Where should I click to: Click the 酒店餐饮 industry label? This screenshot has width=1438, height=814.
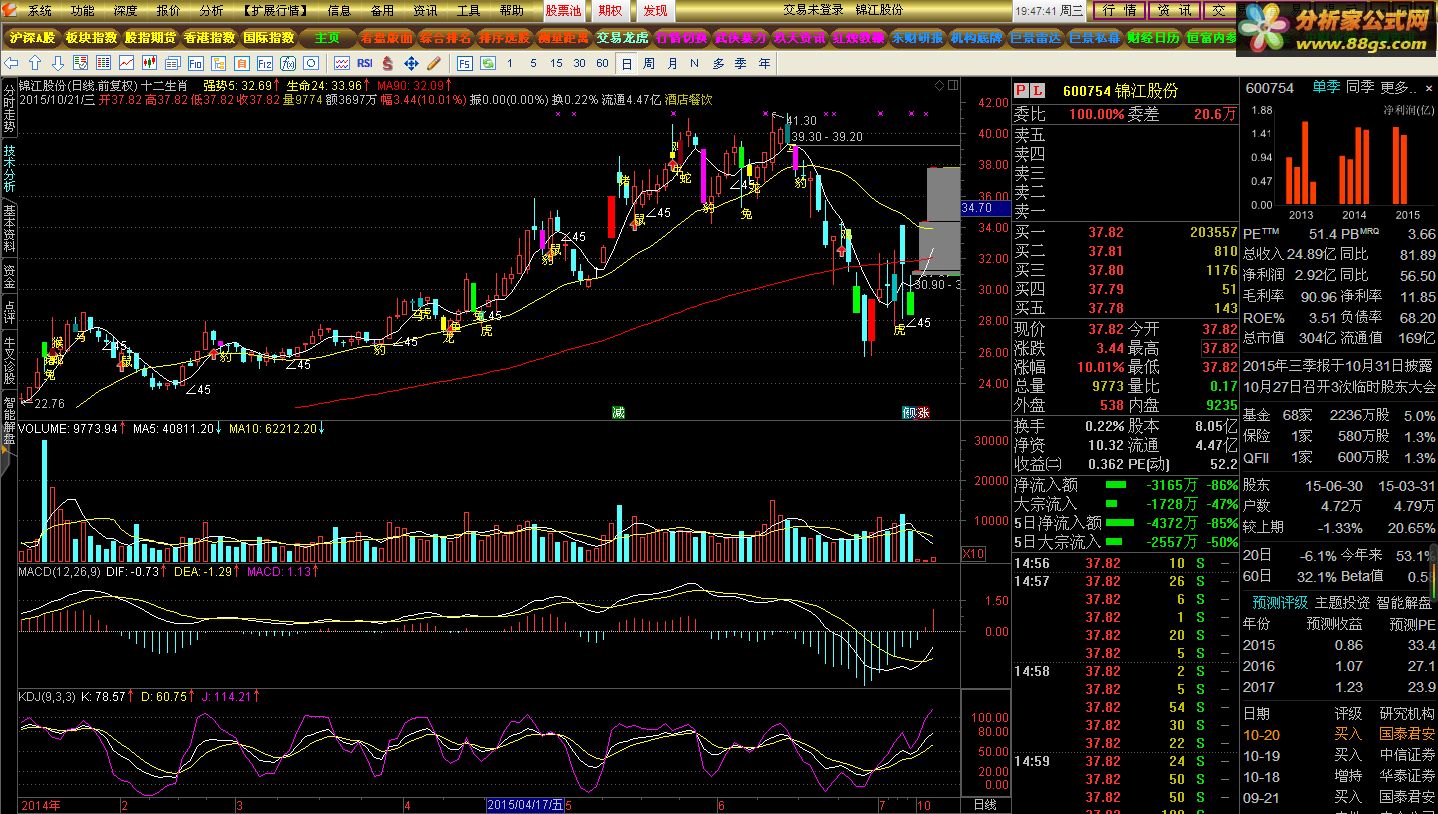tap(688, 100)
